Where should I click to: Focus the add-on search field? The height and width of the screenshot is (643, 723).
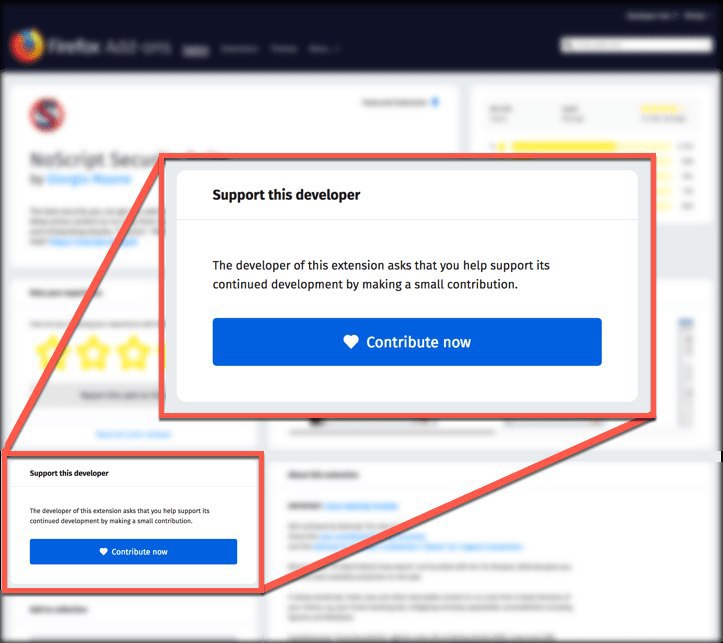(x=636, y=45)
